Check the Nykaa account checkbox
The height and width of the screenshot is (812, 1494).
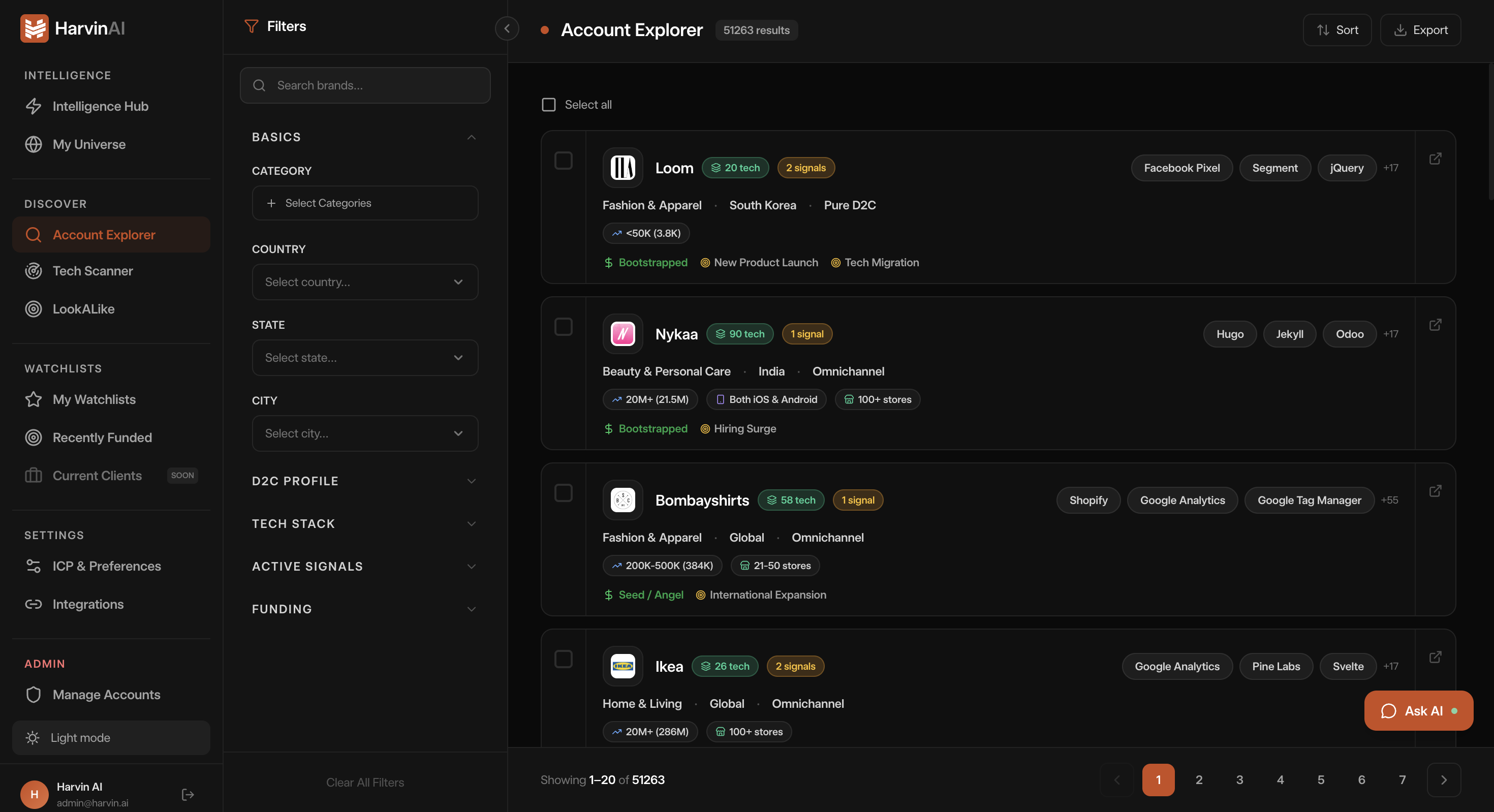(x=563, y=327)
